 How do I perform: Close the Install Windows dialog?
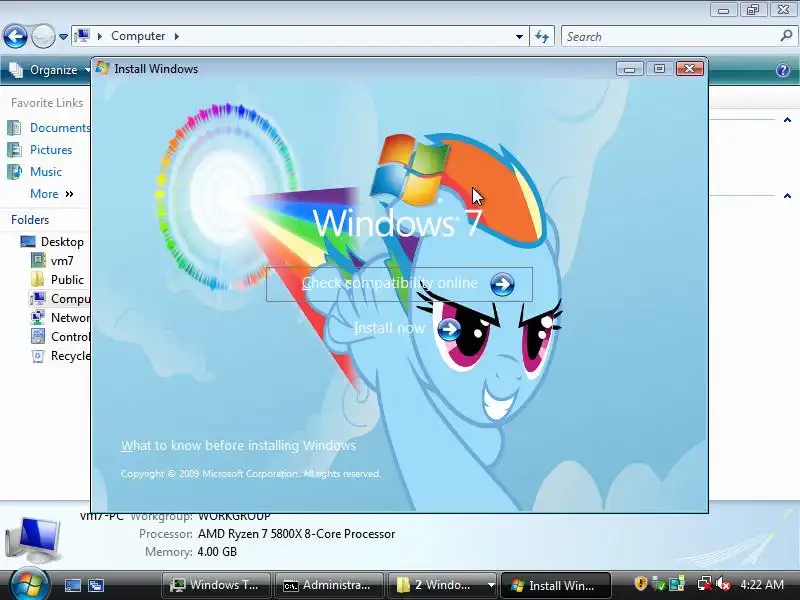(x=689, y=68)
